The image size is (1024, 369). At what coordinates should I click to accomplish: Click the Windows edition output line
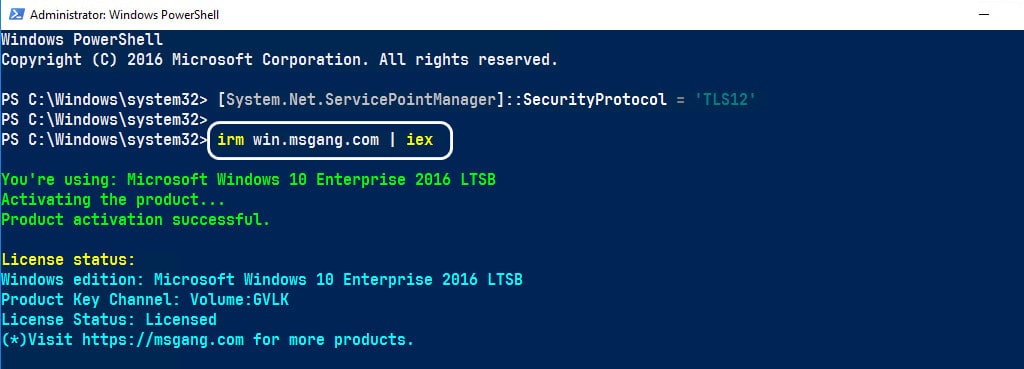[261, 280]
